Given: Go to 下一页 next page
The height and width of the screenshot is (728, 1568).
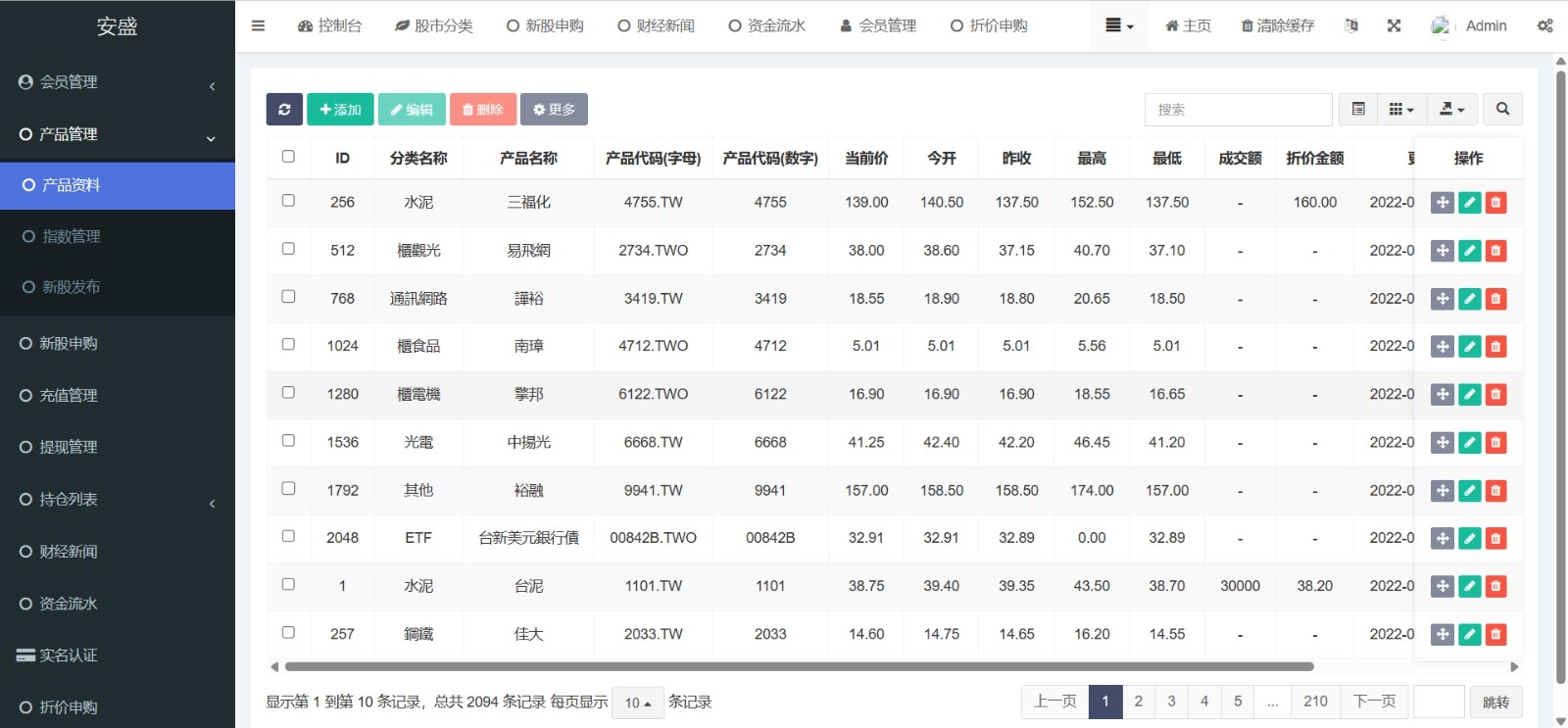Looking at the screenshot, I should [1374, 702].
